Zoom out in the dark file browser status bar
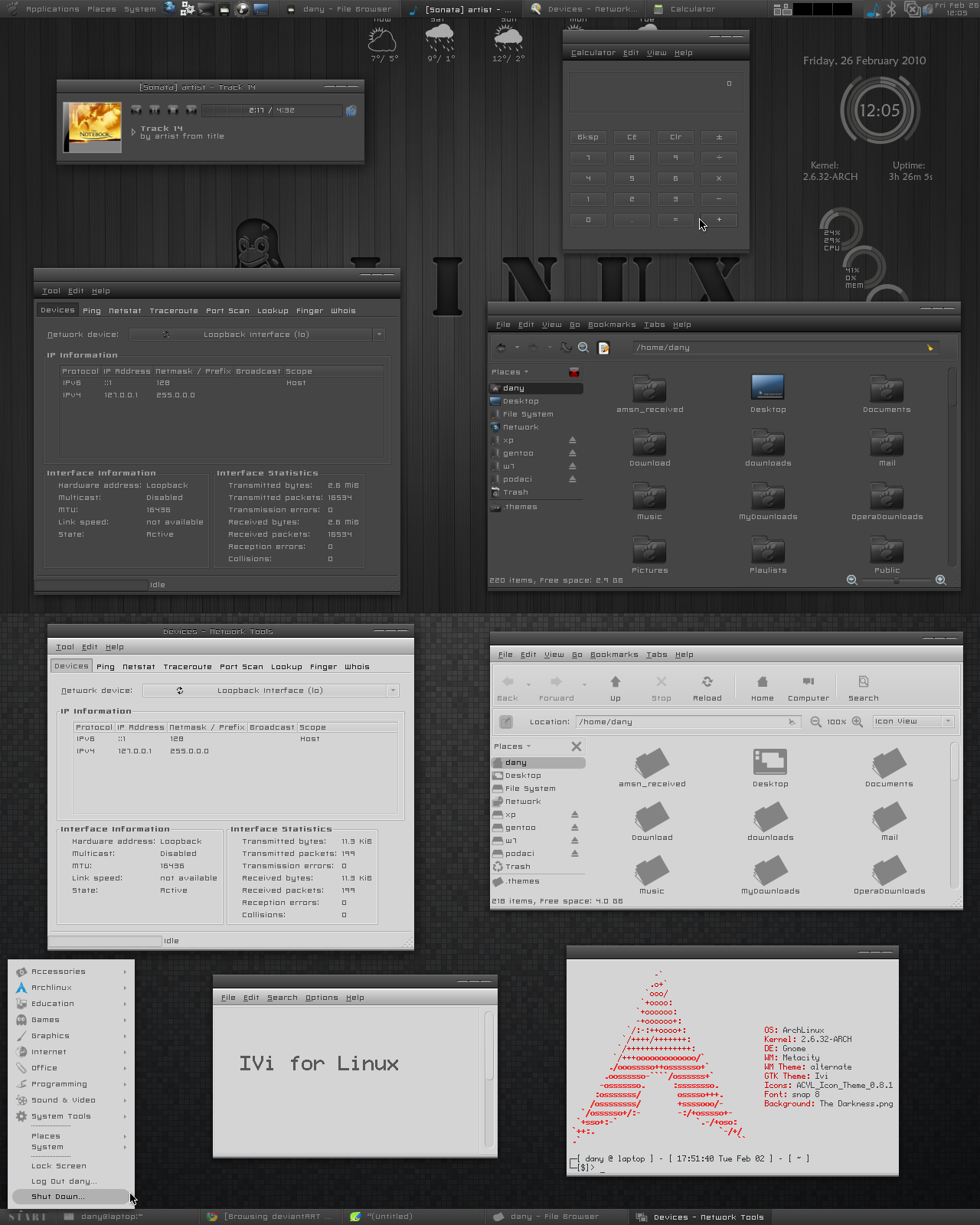The height and width of the screenshot is (1225, 980). [851, 580]
